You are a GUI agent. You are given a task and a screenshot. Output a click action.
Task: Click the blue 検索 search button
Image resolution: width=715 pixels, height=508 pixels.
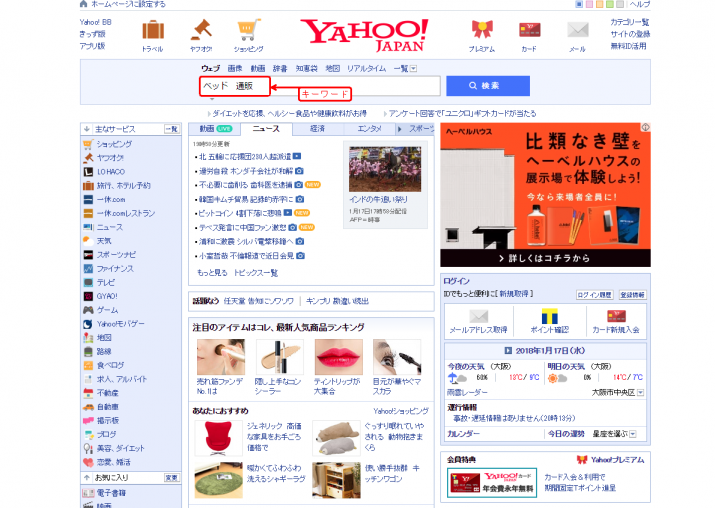pyautogui.click(x=488, y=86)
